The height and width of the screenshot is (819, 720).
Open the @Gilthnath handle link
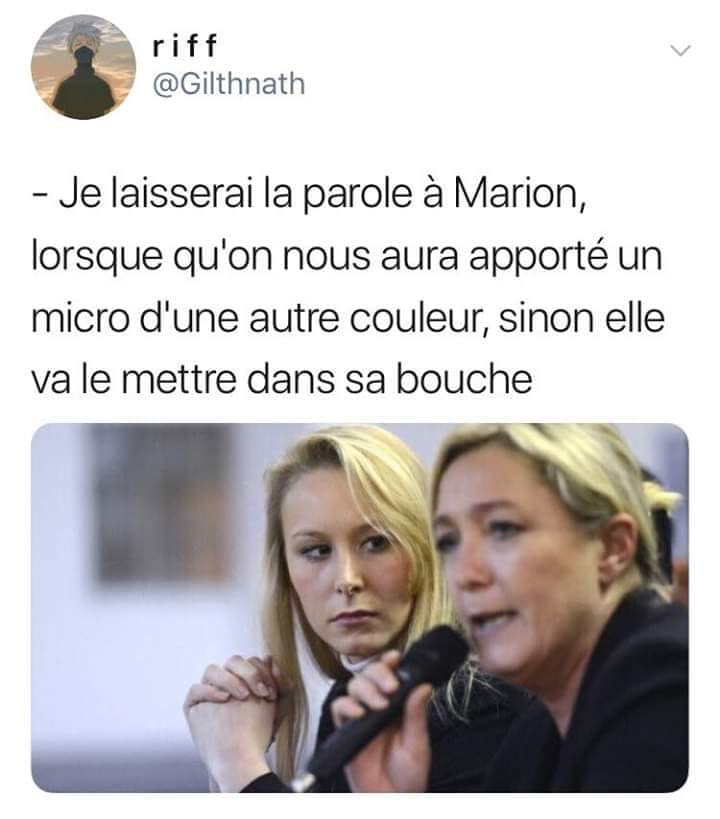pyautogui.click(x=228, y=84)
